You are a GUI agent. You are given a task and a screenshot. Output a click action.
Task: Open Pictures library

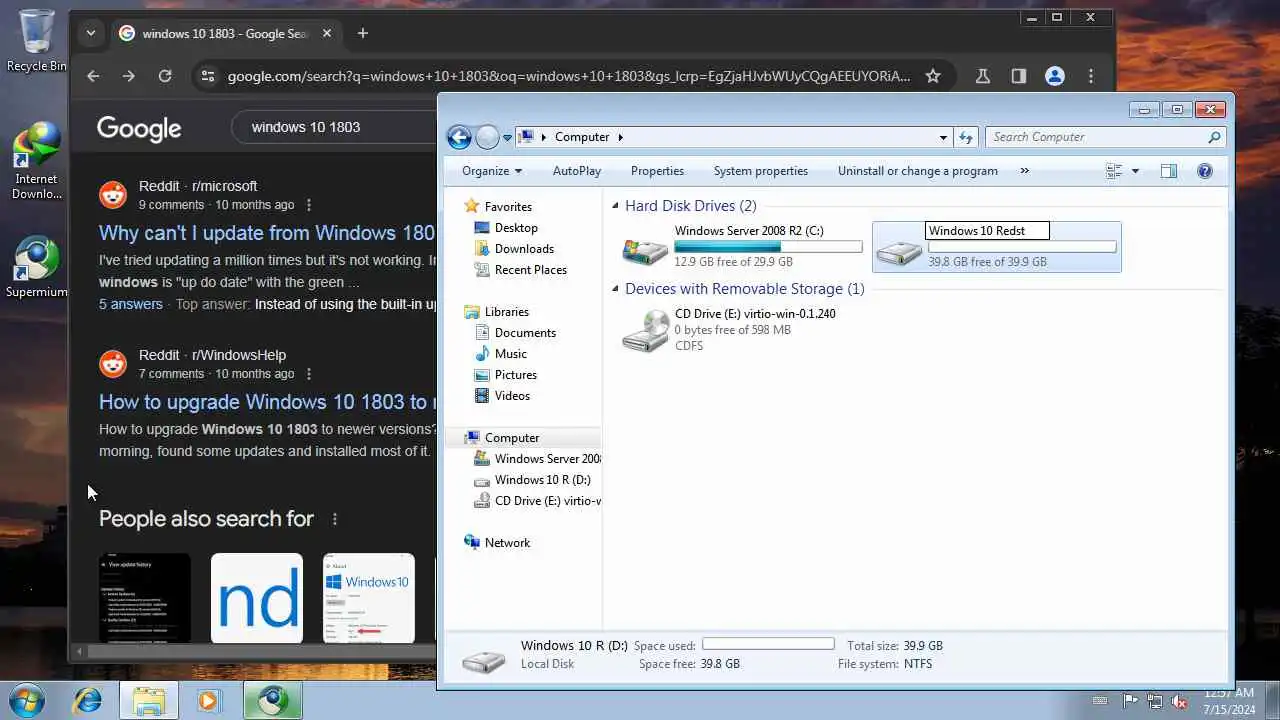515,375
